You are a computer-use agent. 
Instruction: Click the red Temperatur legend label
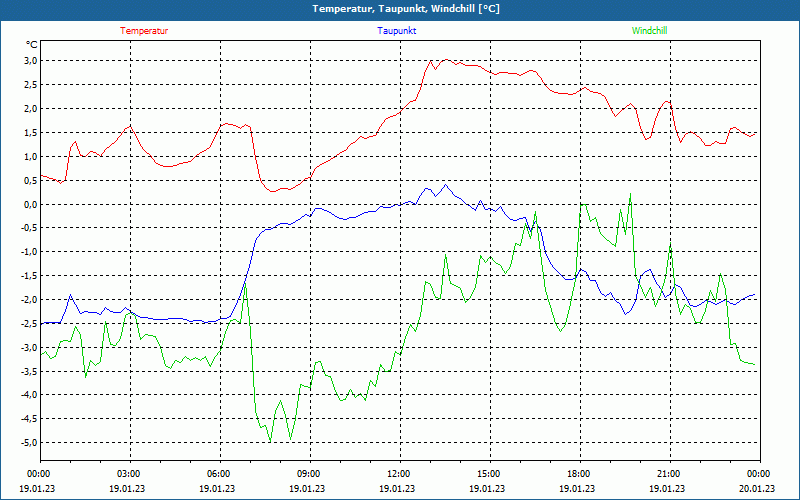pos(144,31)
